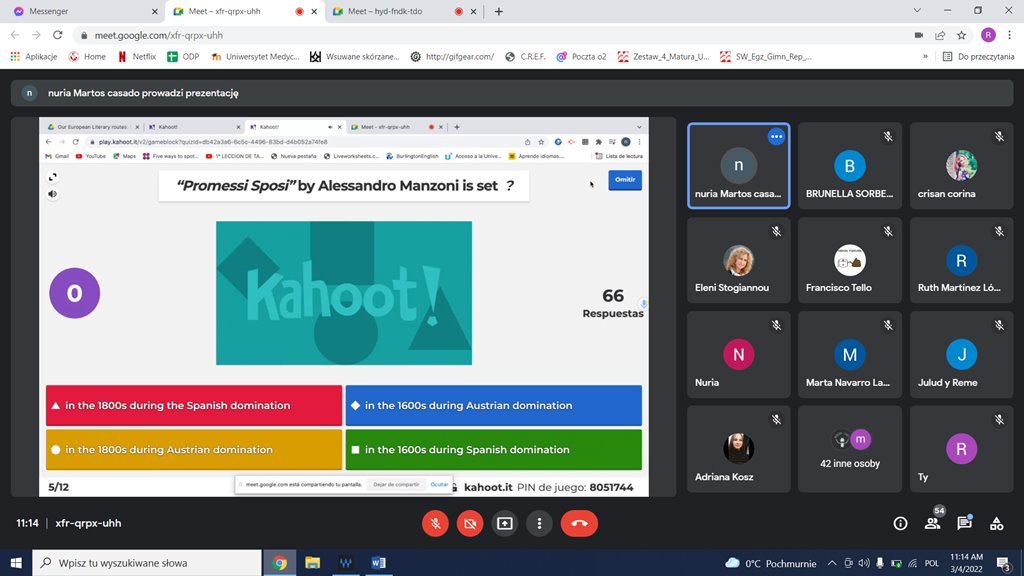Screen dimensions: 1024x576
Task: Select Eleni Stogiannou participant tile
Action: 739,261
